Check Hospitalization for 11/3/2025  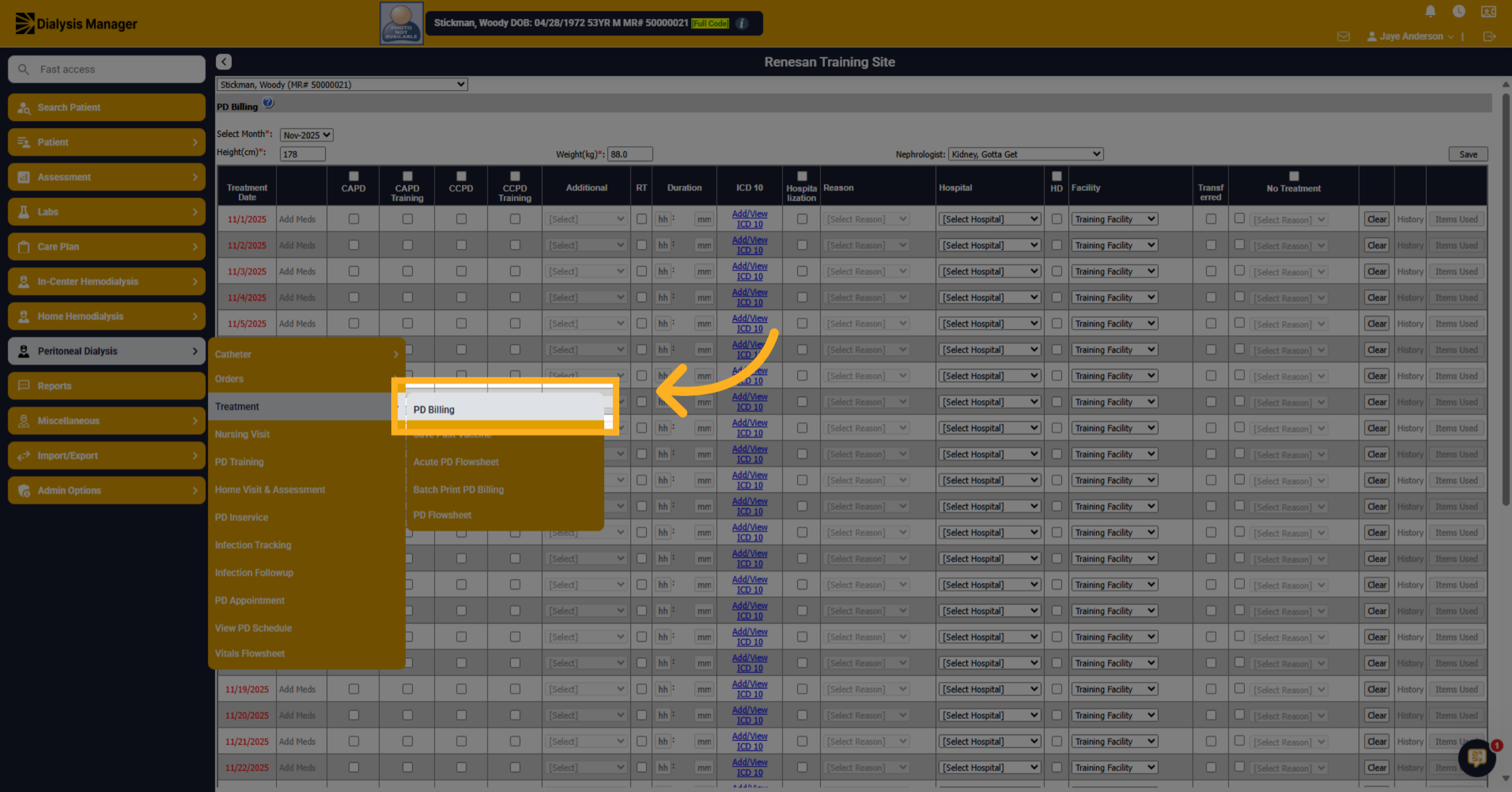pyautogui.click(x=802, y=272)
